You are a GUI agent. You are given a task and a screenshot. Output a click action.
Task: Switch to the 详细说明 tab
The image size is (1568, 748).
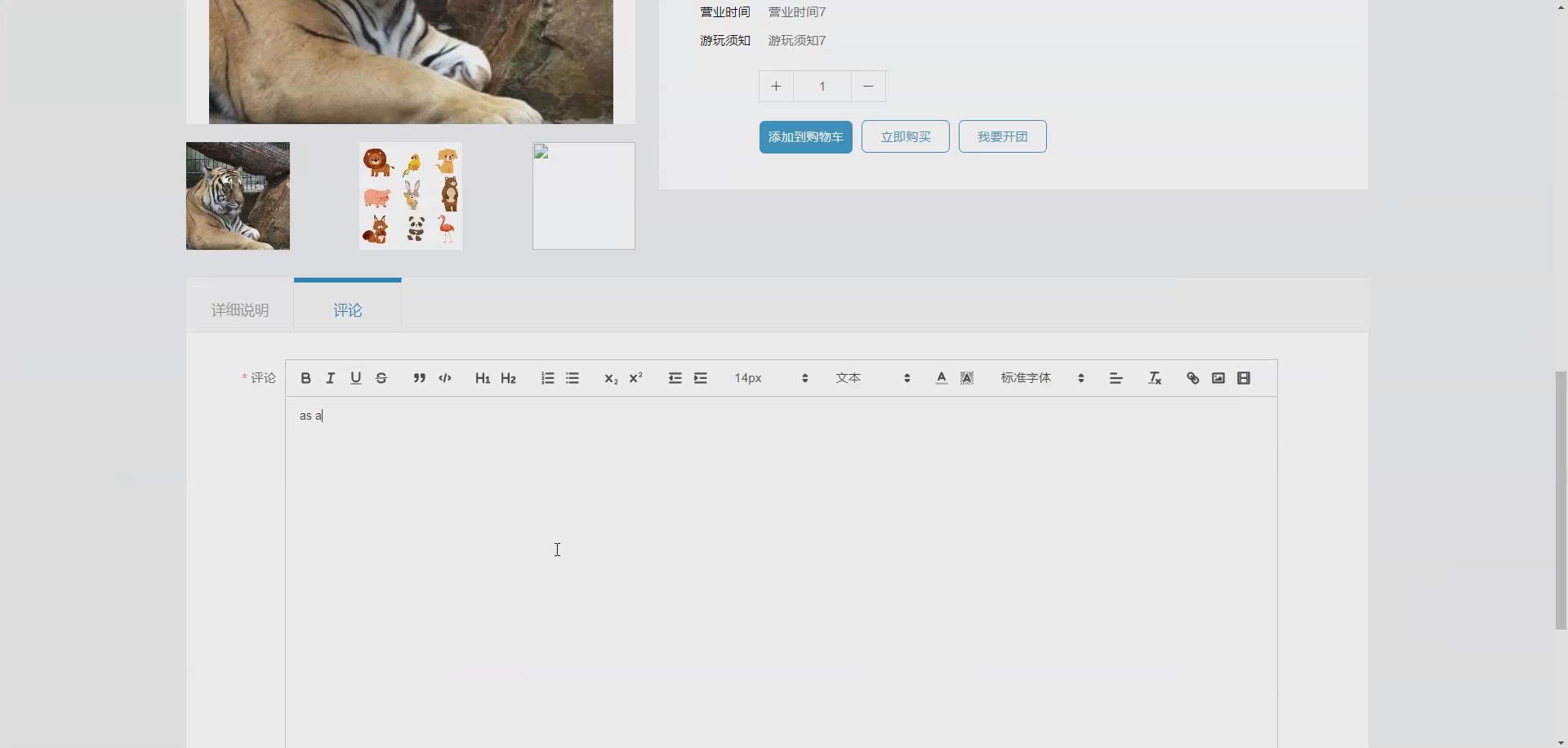click(x=240, y=310)
